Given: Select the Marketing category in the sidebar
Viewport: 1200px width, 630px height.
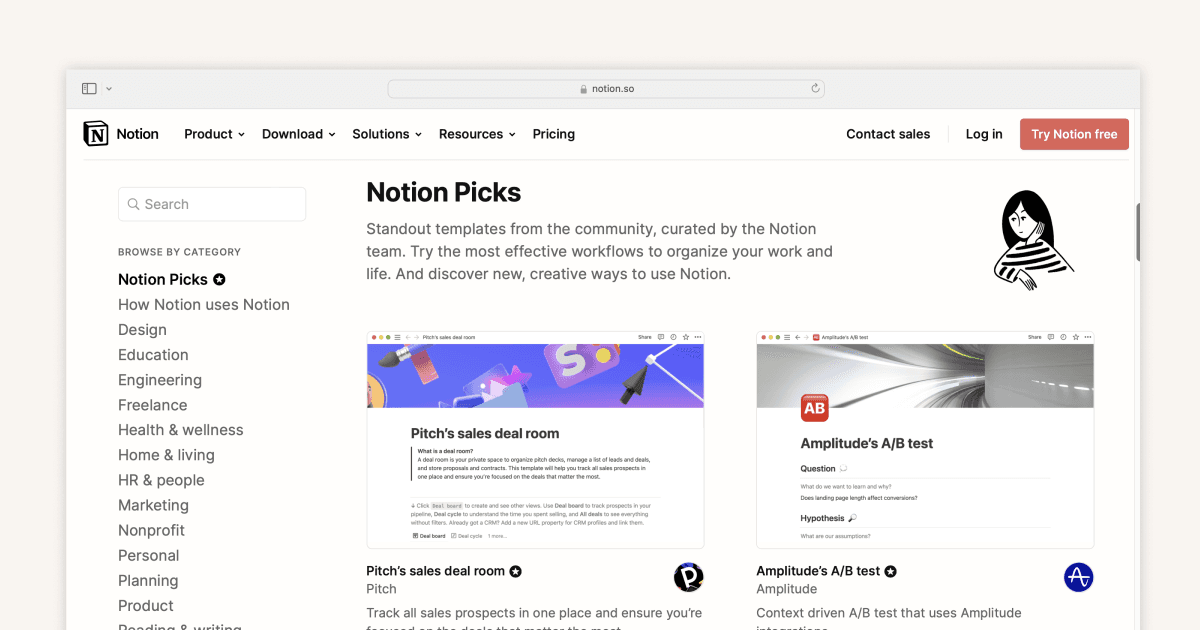Looking at the screenshot, I should (153, 505).
